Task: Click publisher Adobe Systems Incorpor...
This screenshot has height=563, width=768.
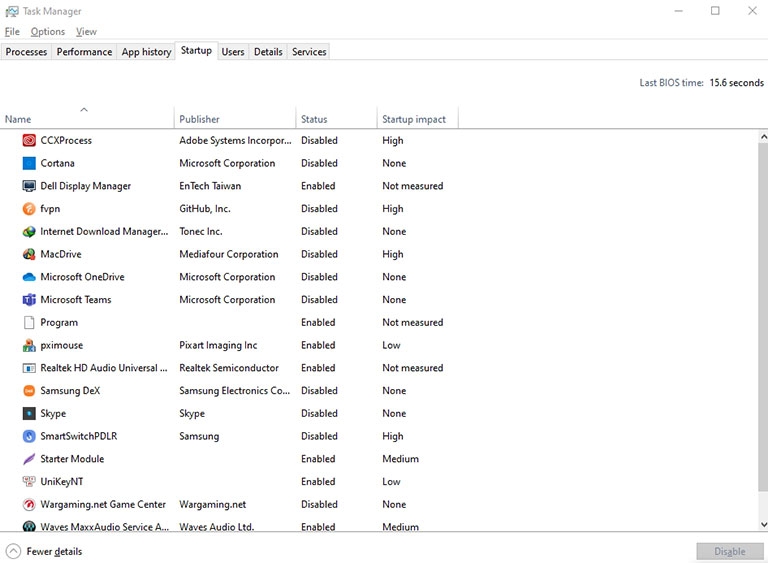Action: click(x=235, y=141)
